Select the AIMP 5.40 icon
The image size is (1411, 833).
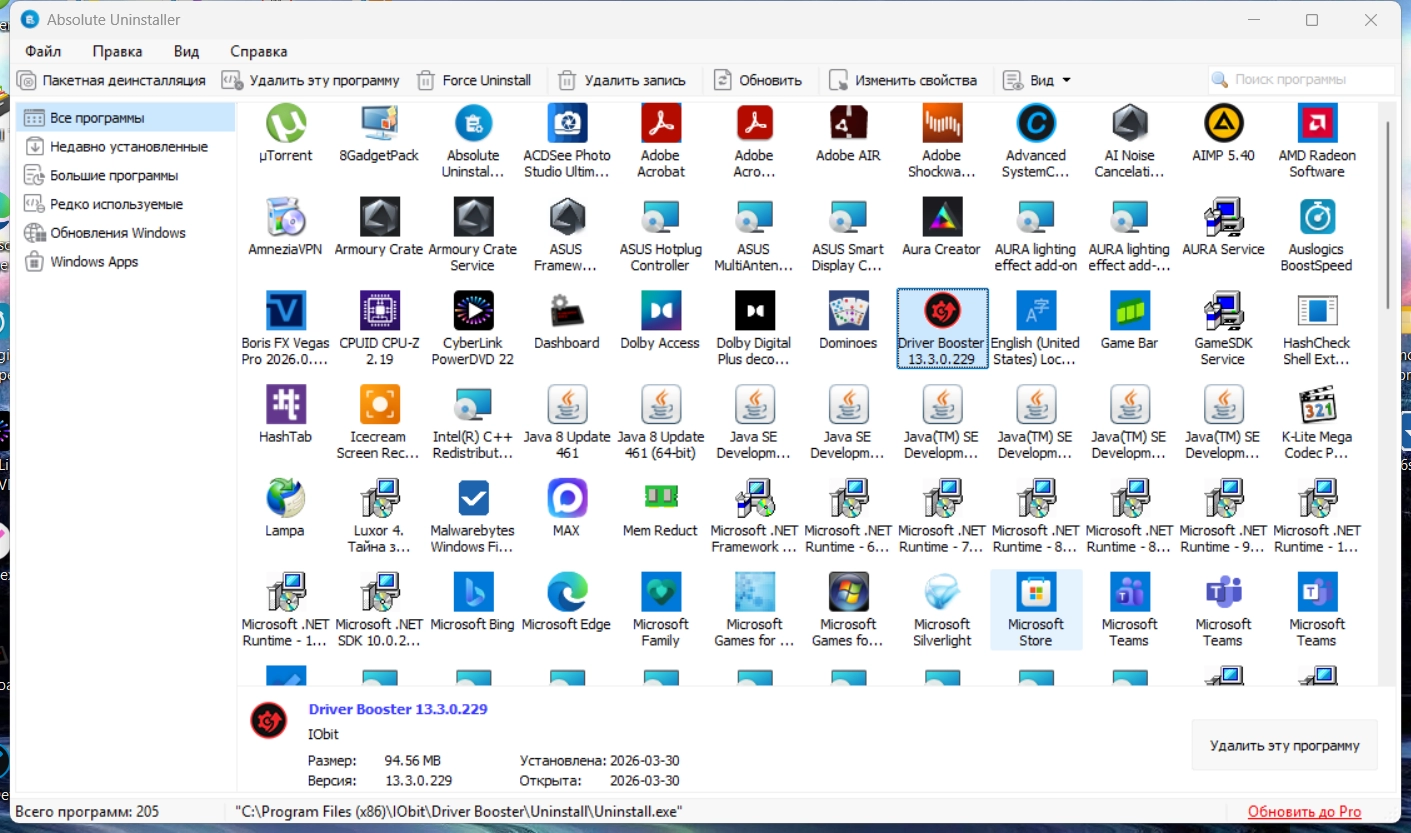pos(1223,124)
